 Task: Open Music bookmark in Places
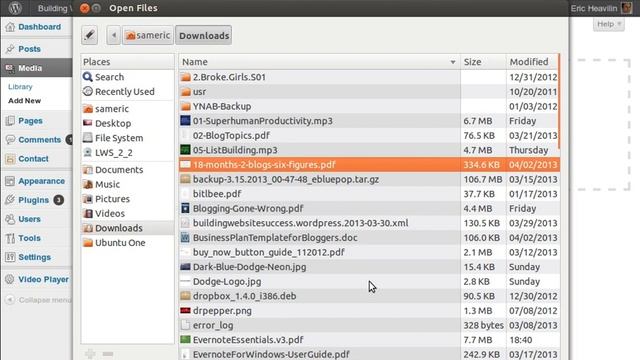[127, 184]
